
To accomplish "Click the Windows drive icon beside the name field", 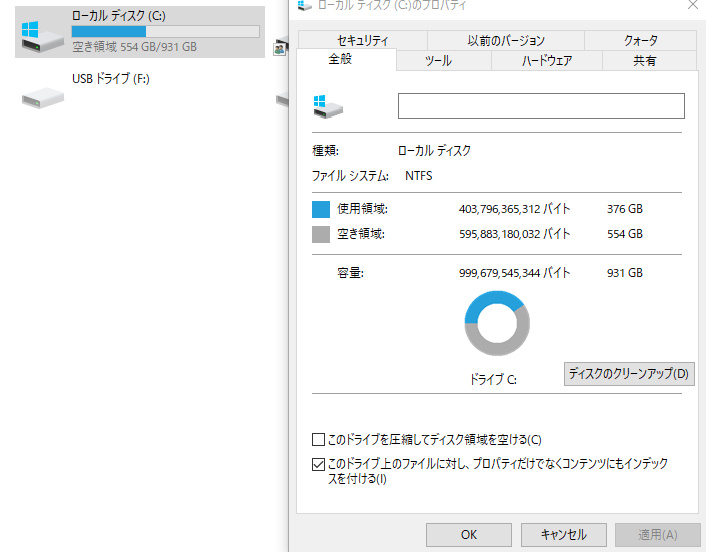I will click(327, 106).
